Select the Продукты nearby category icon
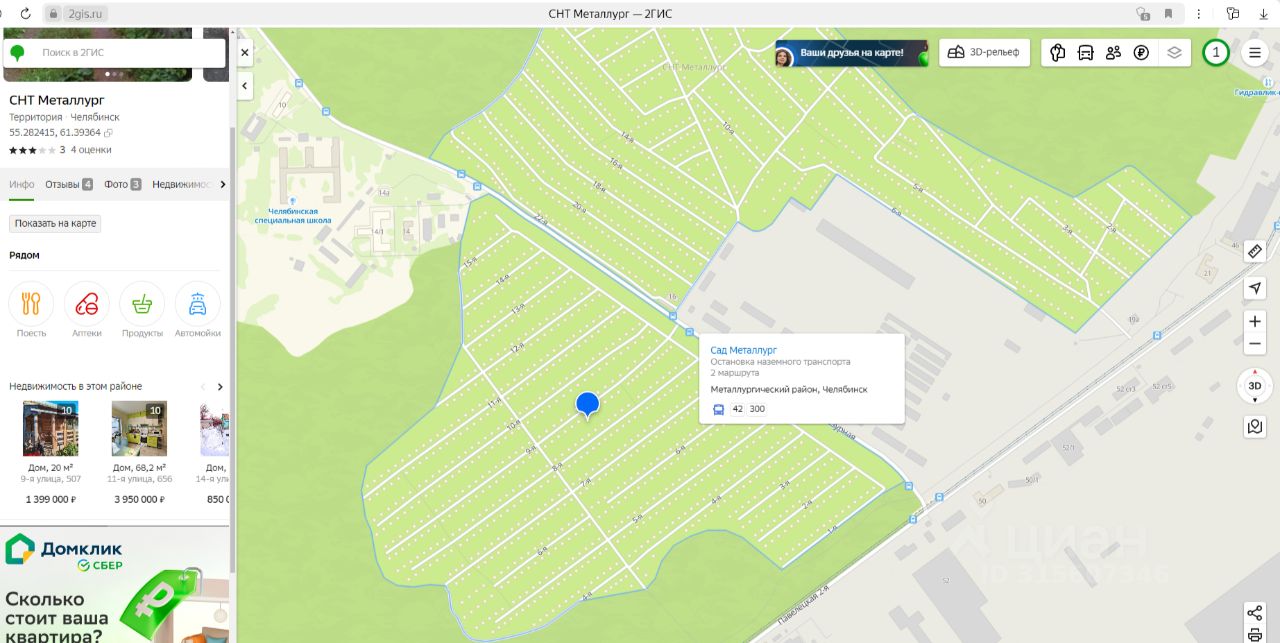This screenshot has width=1280, height=643. point(142,303)
